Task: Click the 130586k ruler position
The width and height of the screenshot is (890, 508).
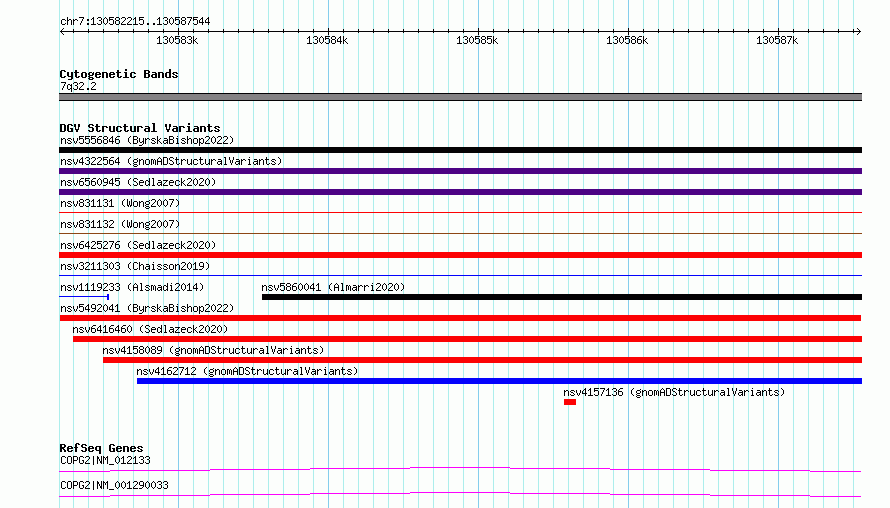Action: tap(627, 40)
